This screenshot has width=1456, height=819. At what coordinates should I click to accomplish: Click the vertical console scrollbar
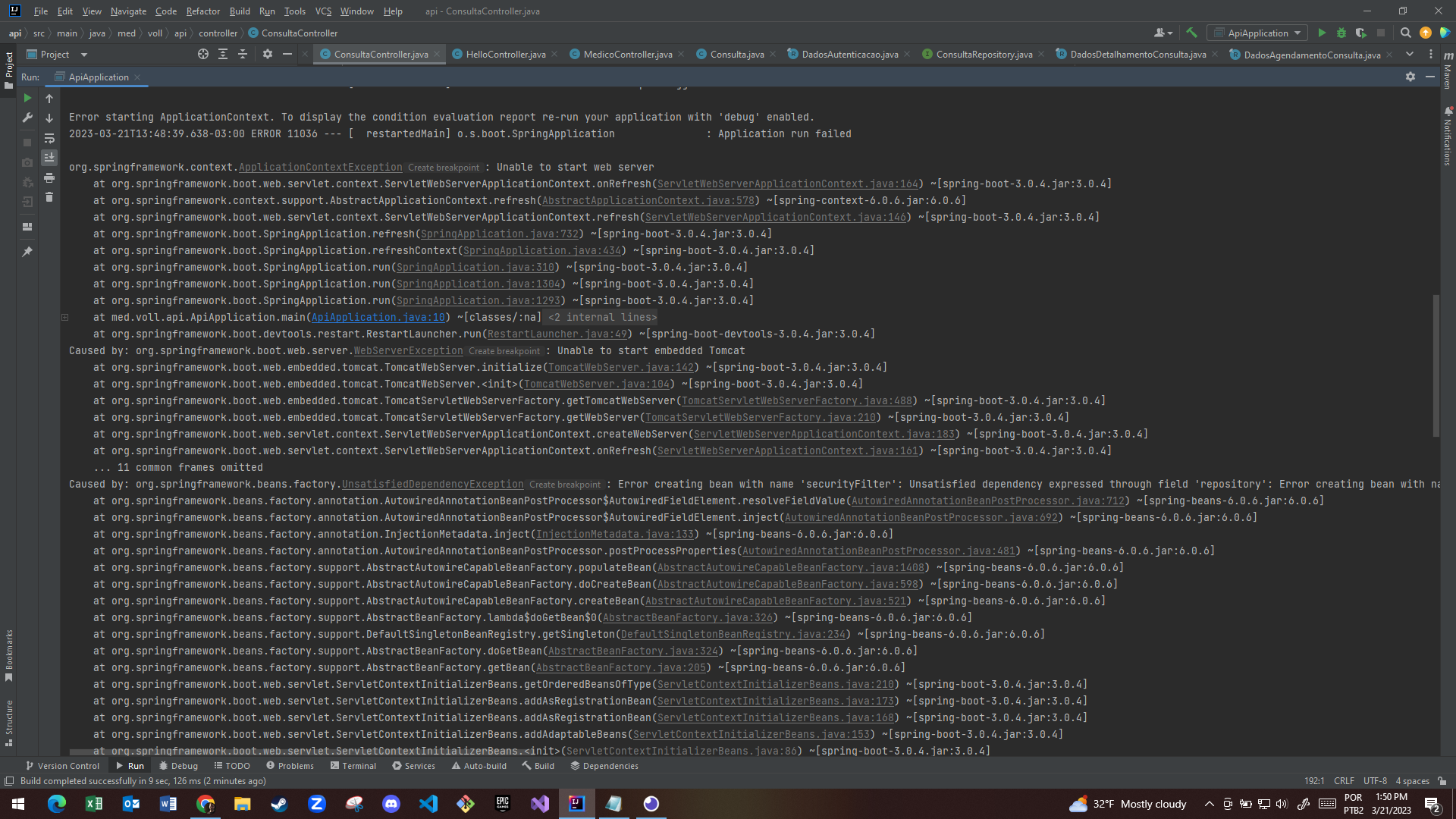(1436, 366)
